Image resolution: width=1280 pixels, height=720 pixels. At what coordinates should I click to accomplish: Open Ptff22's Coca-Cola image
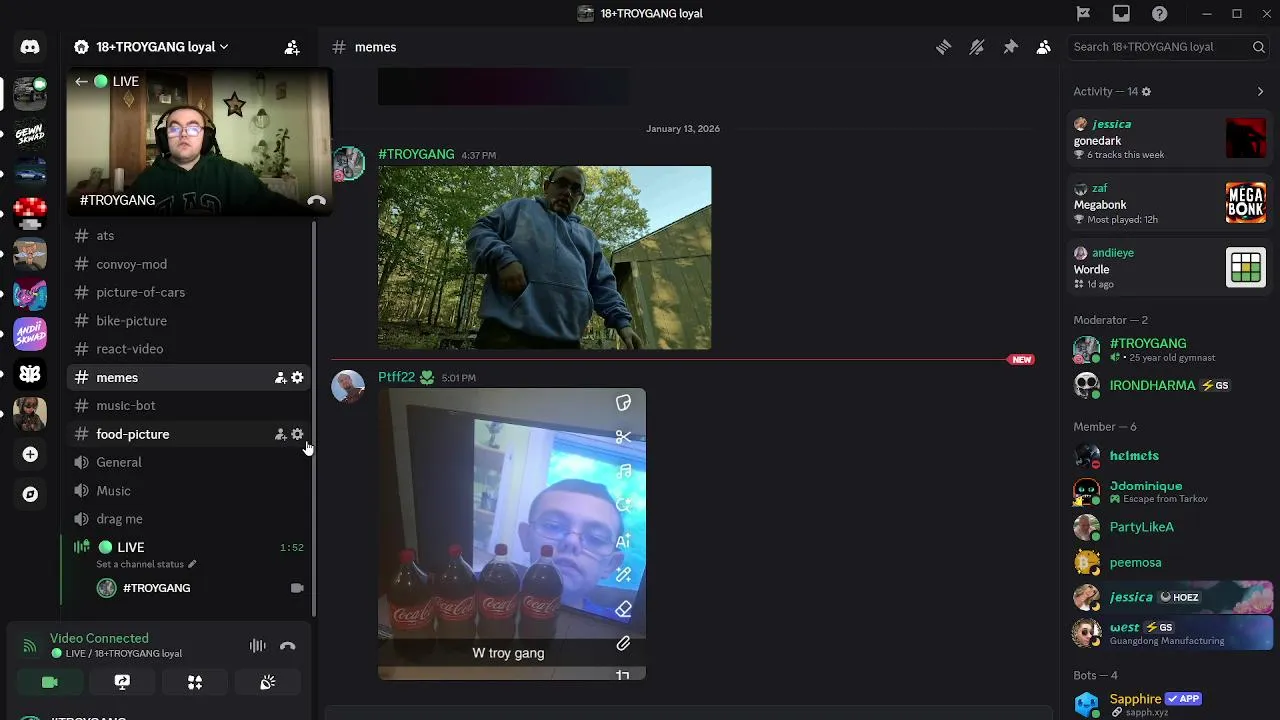click(512, 534)
